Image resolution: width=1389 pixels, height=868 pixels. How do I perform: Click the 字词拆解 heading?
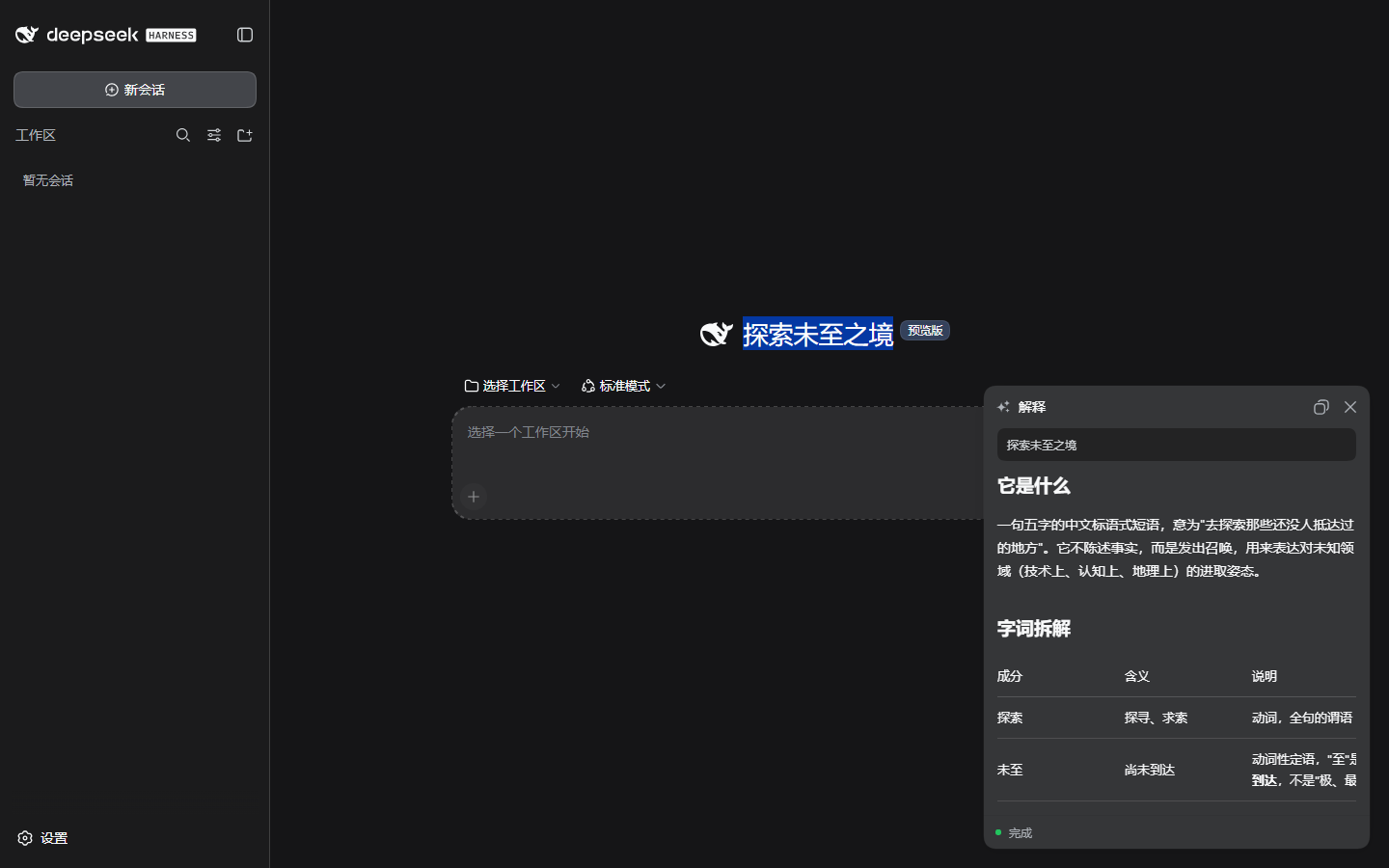tap(1034, 629)
